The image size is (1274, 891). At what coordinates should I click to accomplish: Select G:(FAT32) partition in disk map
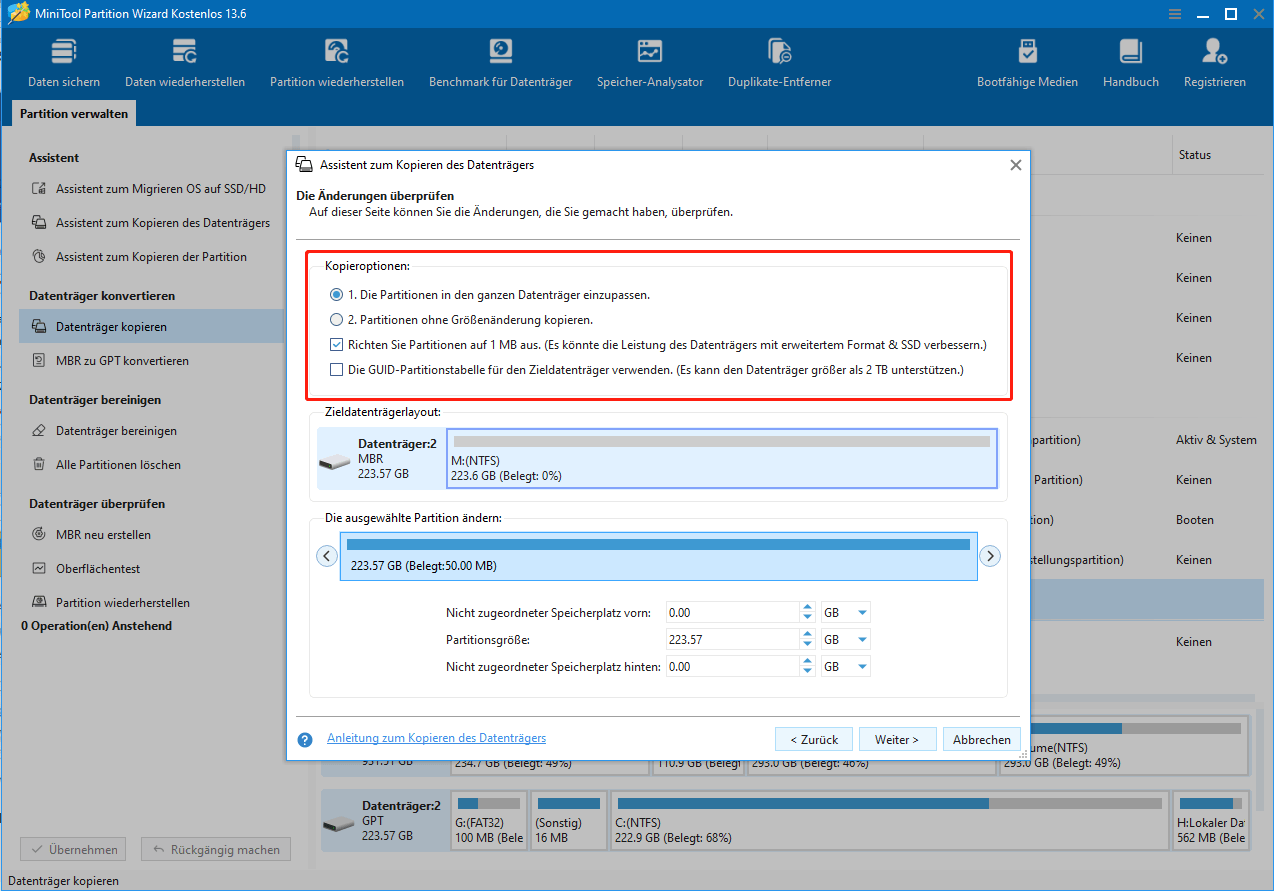pos(487,822)
